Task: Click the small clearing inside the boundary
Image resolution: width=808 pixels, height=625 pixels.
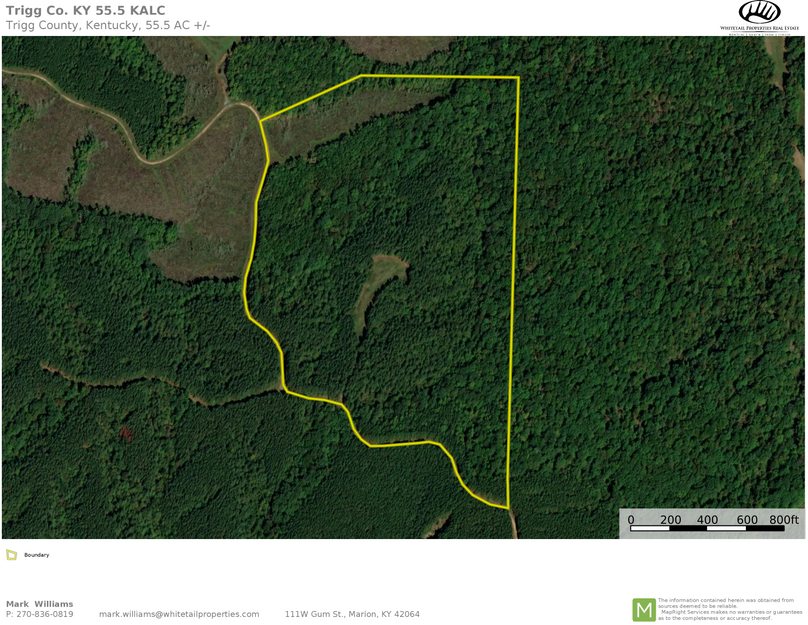Action: (x=378, y=289)
